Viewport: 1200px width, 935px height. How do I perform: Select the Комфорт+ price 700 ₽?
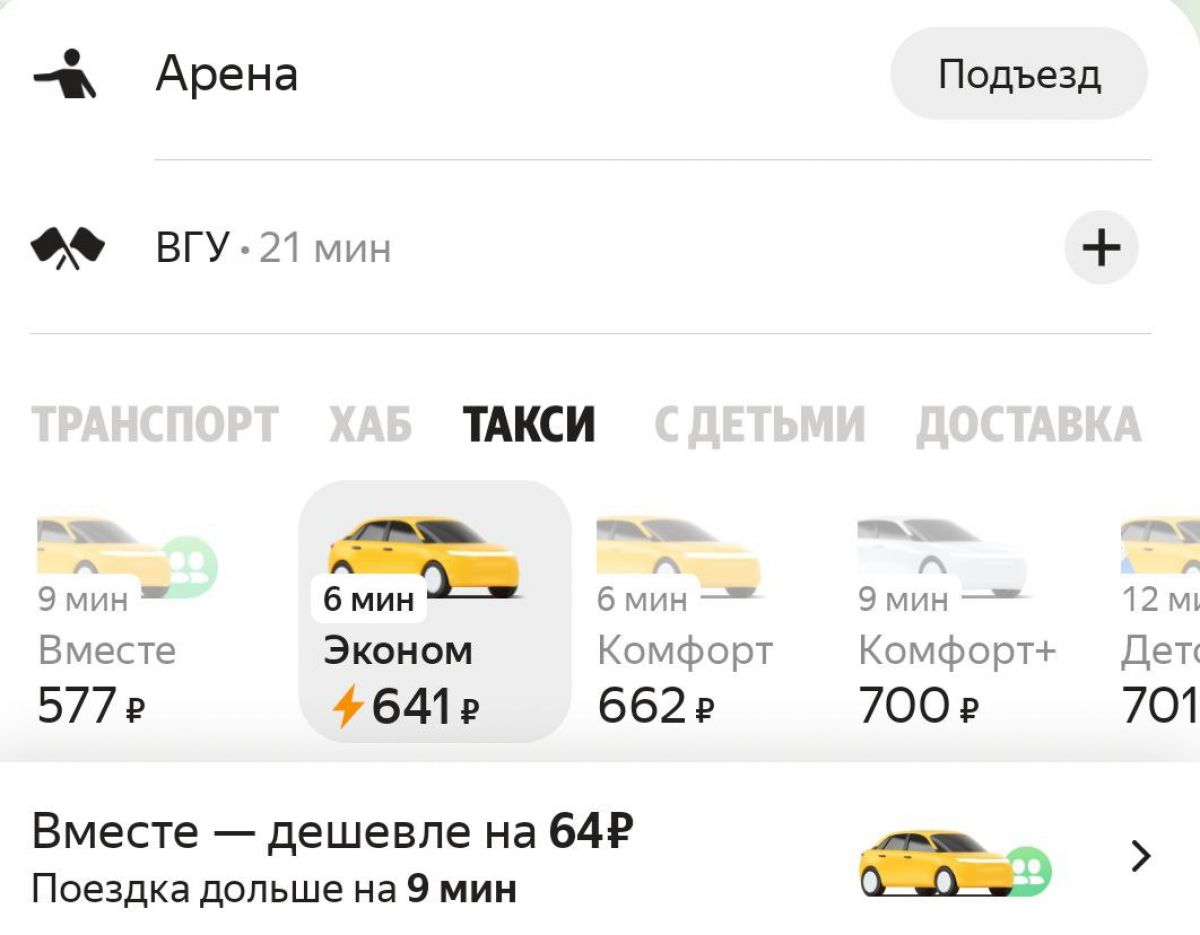pos(919,707)
